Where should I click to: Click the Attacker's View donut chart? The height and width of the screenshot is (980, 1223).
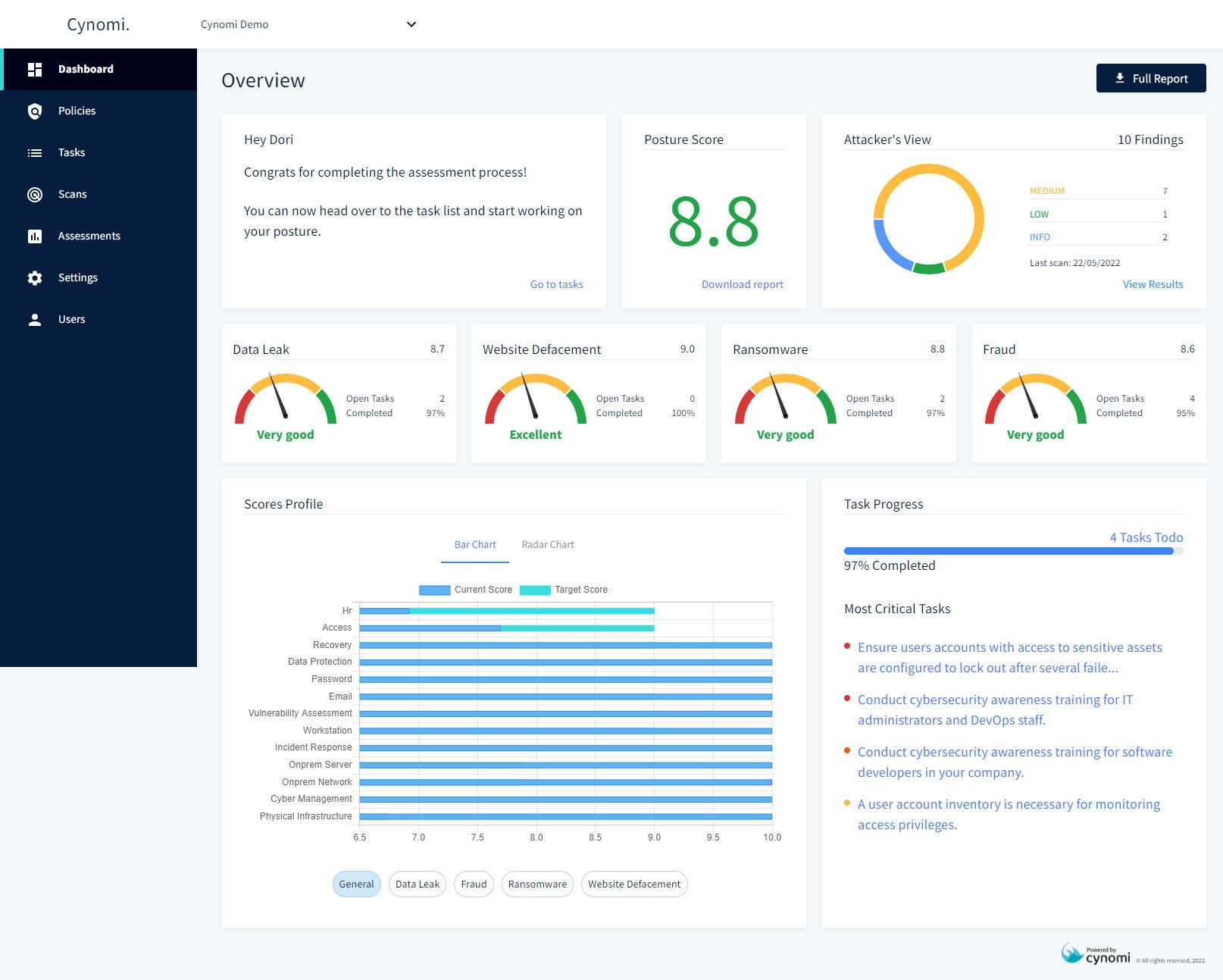coord(929,219)
